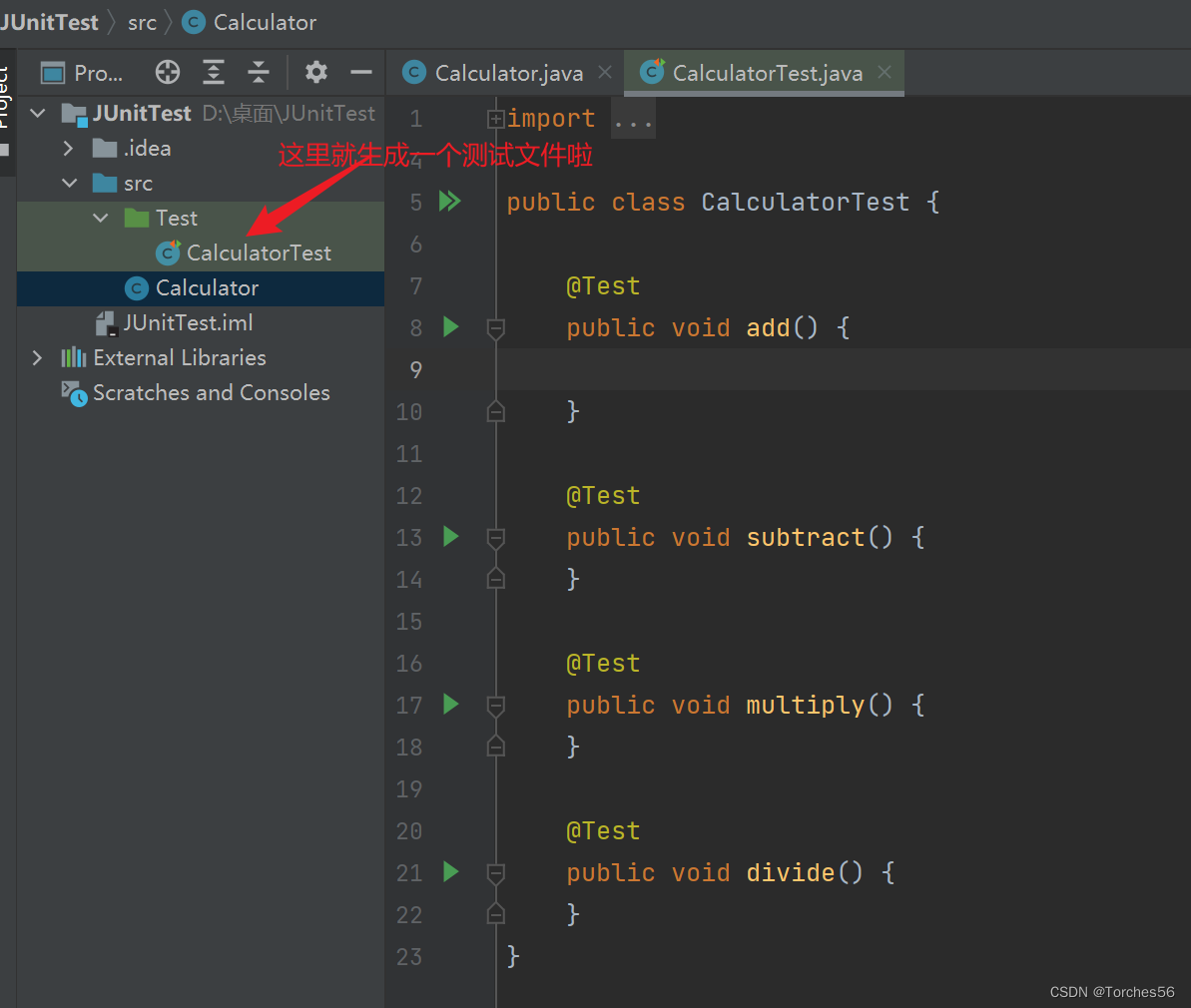
Task: Open Project panel settings gear
Action: (x=316, y=72)
